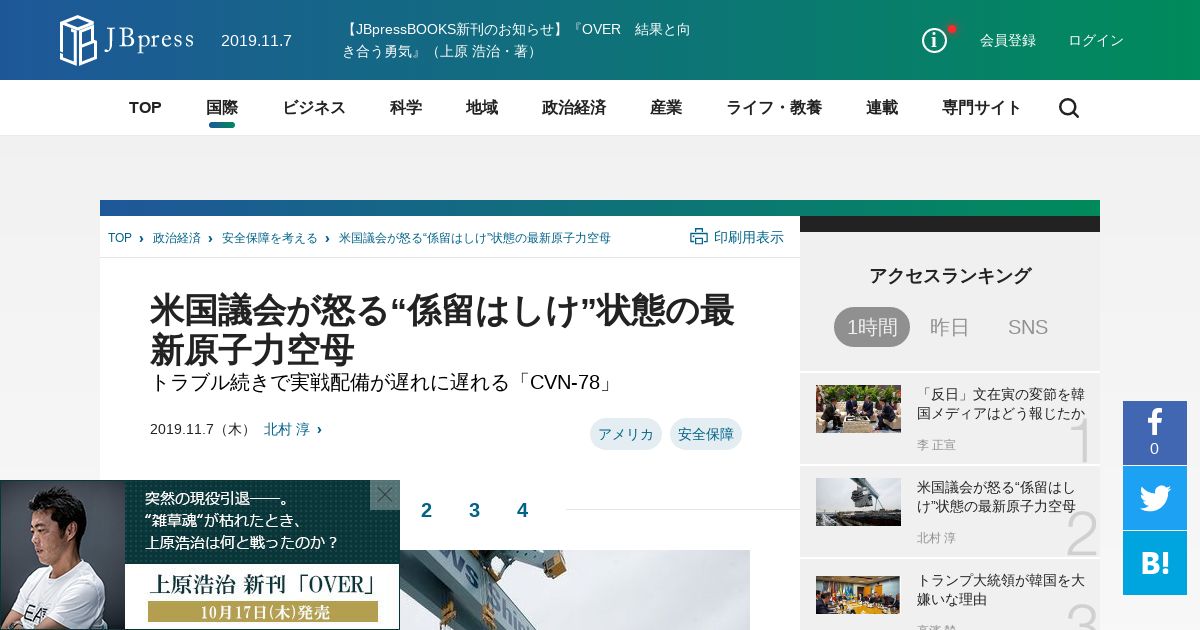The image size is (1200, 630).
Task: Select 科学 navigation item
Action: coord(406,108)
